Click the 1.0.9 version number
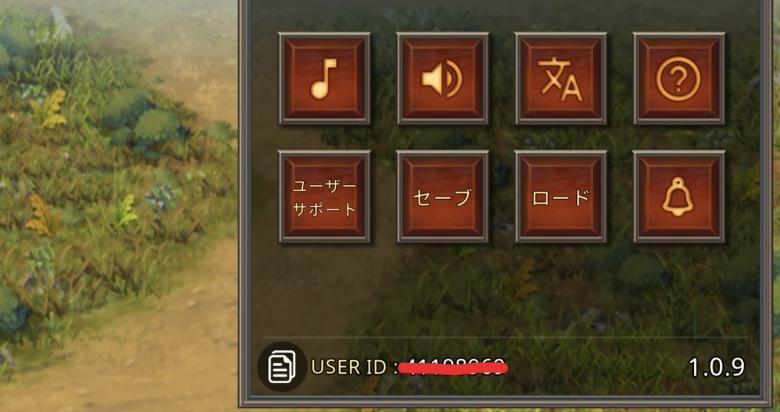 (x=716, y=367)
